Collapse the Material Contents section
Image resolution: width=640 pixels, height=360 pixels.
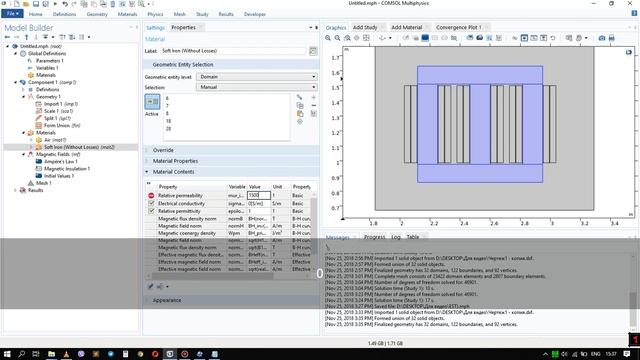click(147, 172)
